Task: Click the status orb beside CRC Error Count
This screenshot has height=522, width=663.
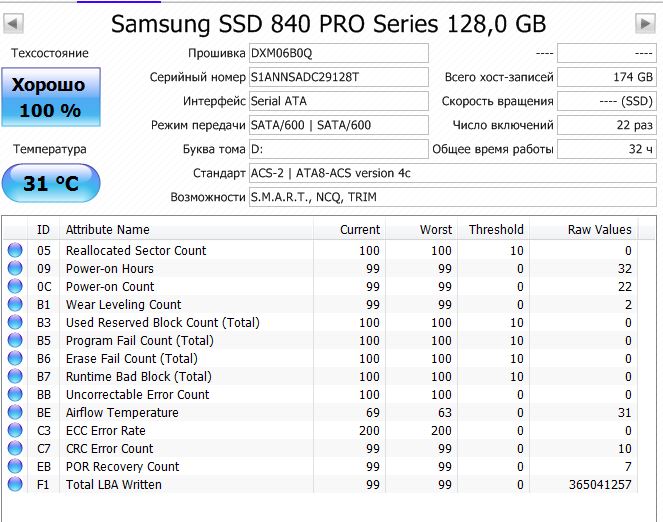Action: pyautogui.click(x=15, y=449)
